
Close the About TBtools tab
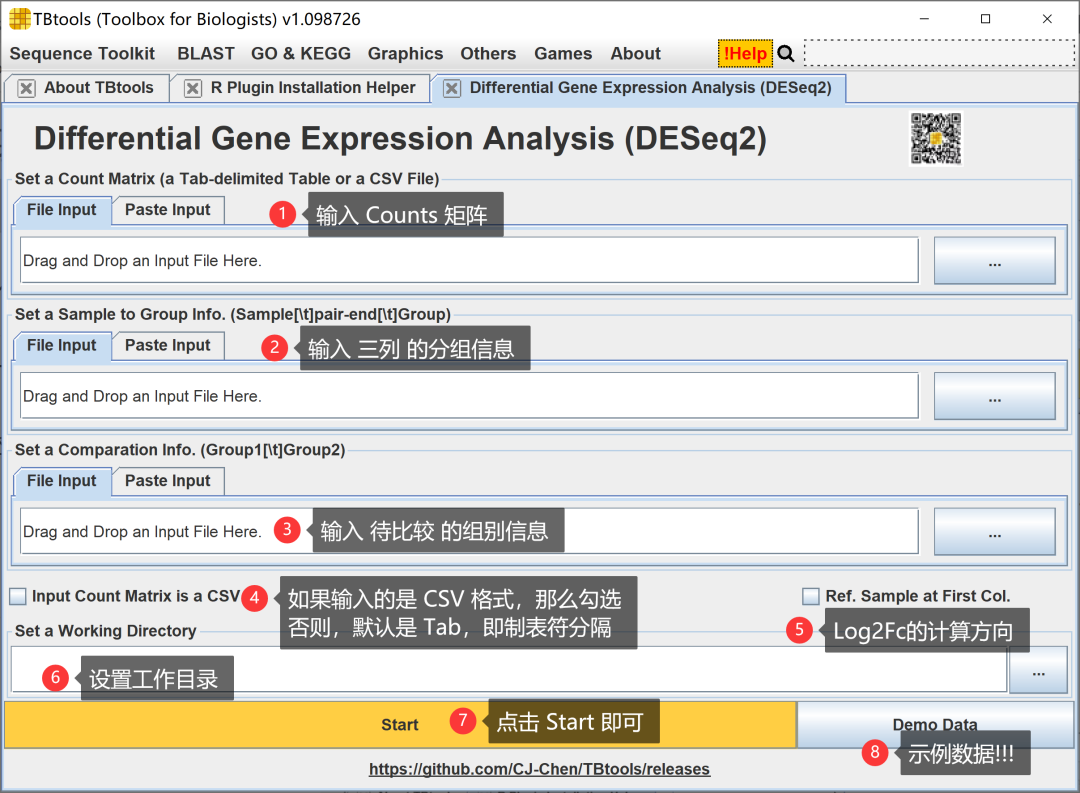[x=26, y=88]
